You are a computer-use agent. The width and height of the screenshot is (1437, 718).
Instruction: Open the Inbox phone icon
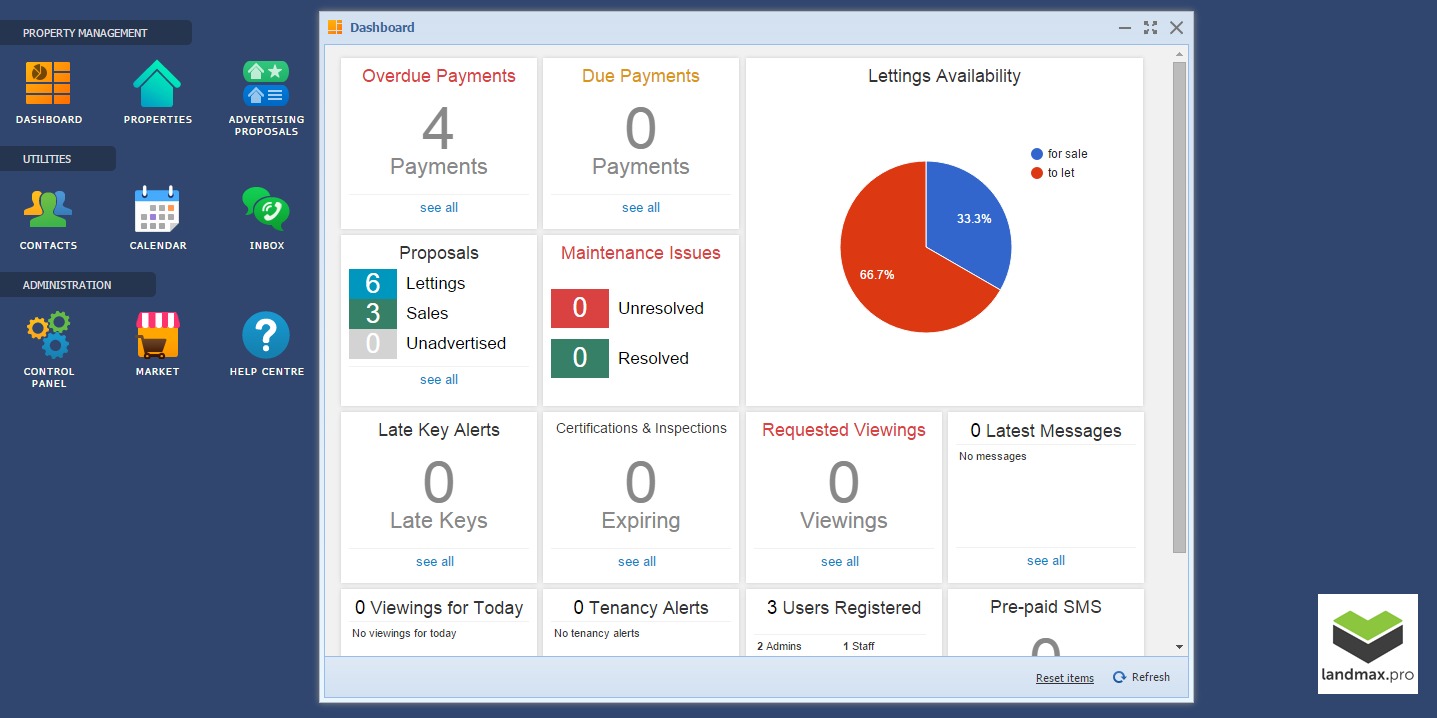click(266, 210)
